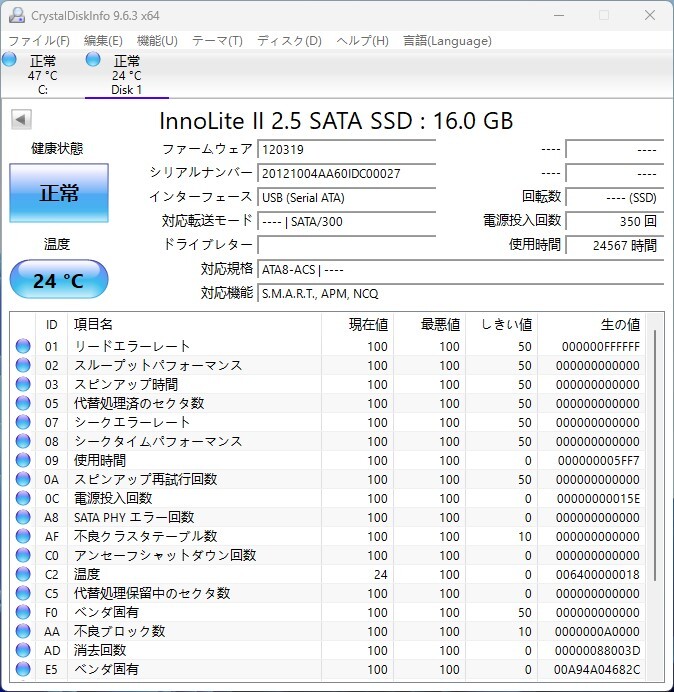Open the ディスク(D) menu

point(289,41)
